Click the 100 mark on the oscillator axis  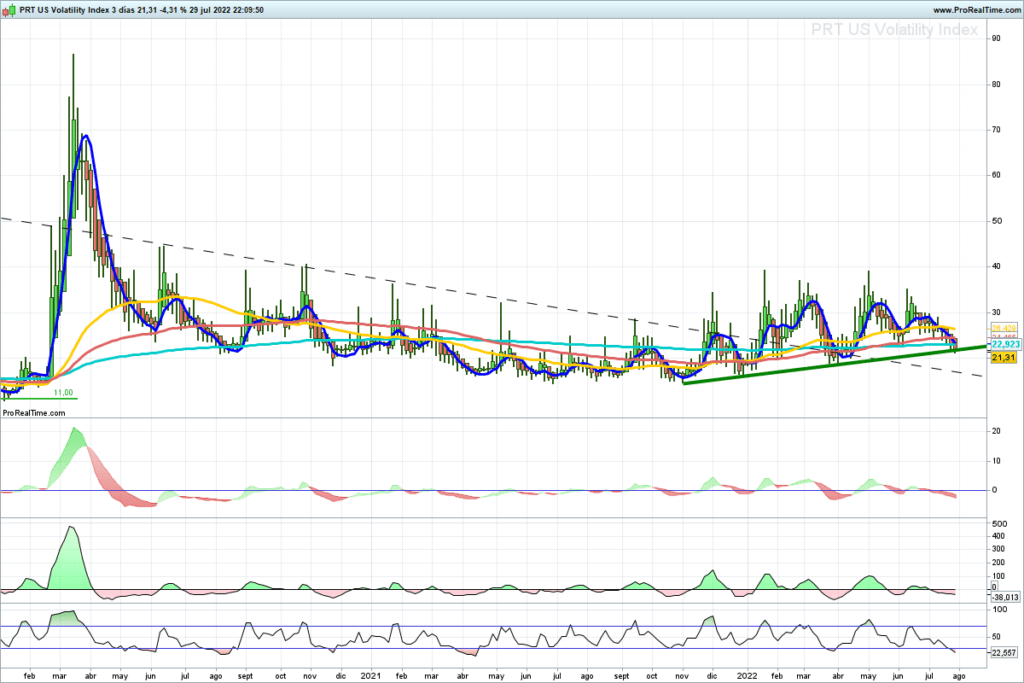click(x=999, y=609)
